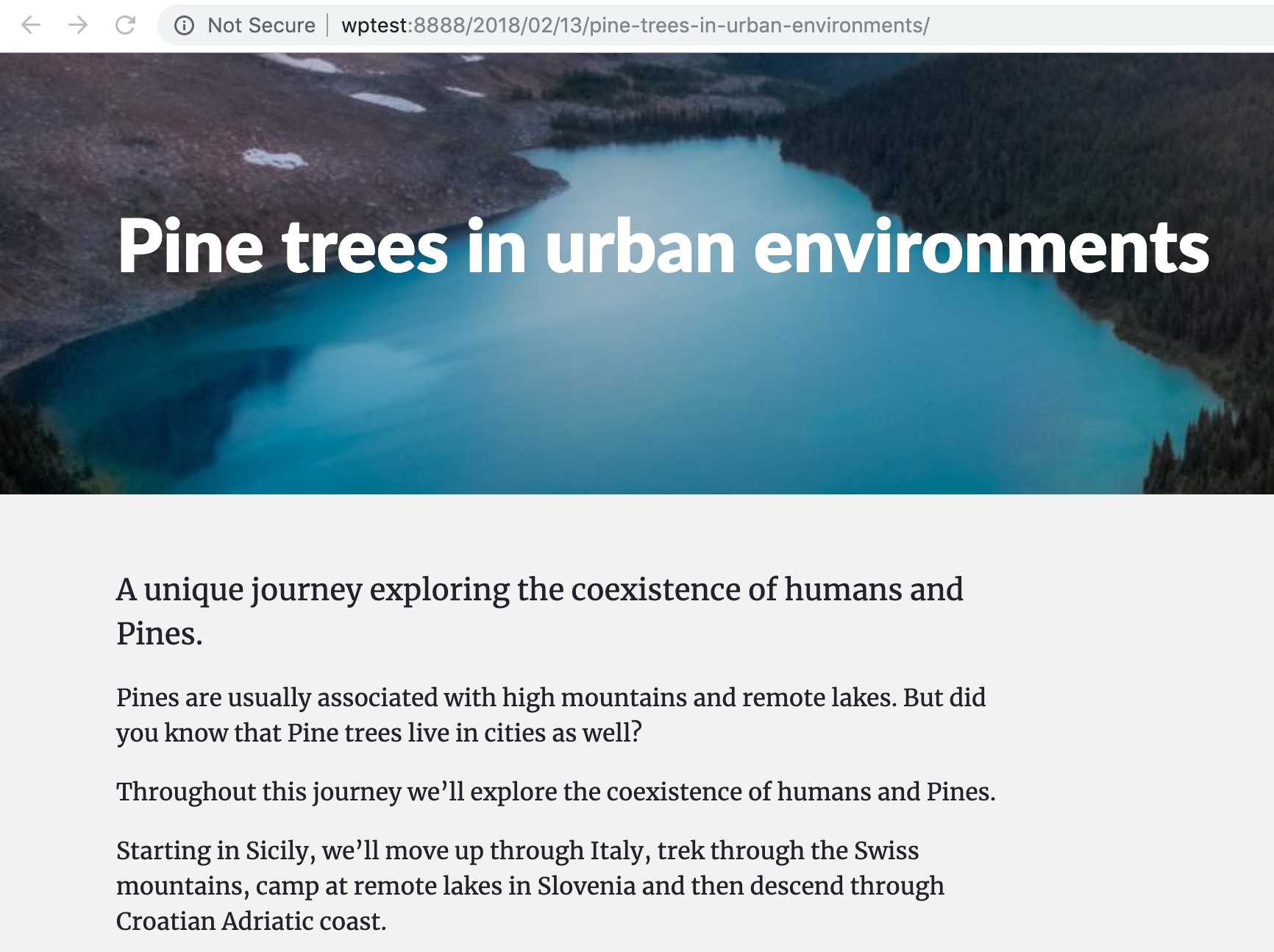Click the sentence 'Throughout this journey we'll explore'
The height and width of the screenshot is (952, 1274).
(x=555, y=792)
